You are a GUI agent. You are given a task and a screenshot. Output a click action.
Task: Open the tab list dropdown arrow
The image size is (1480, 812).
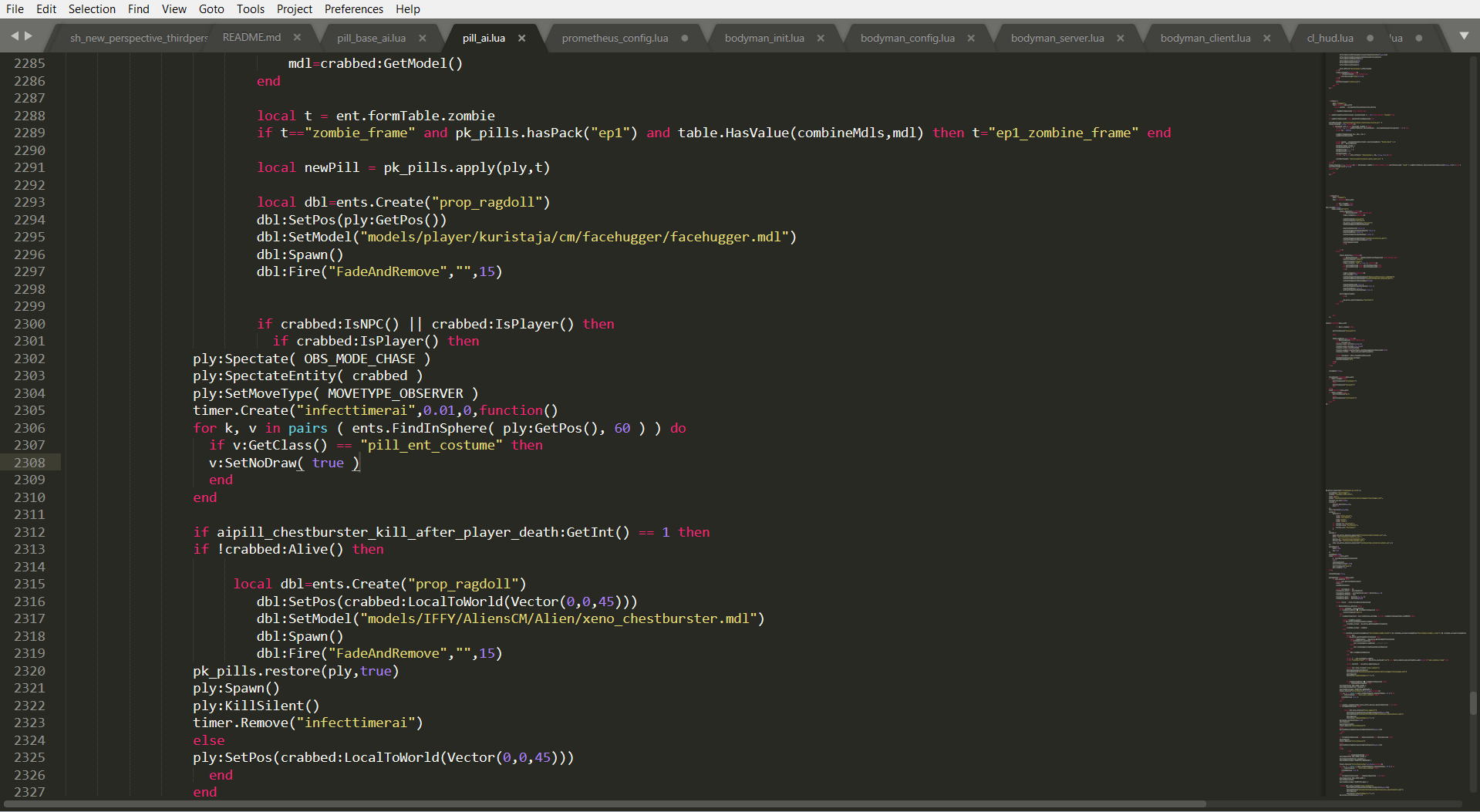pos(1464,36)
